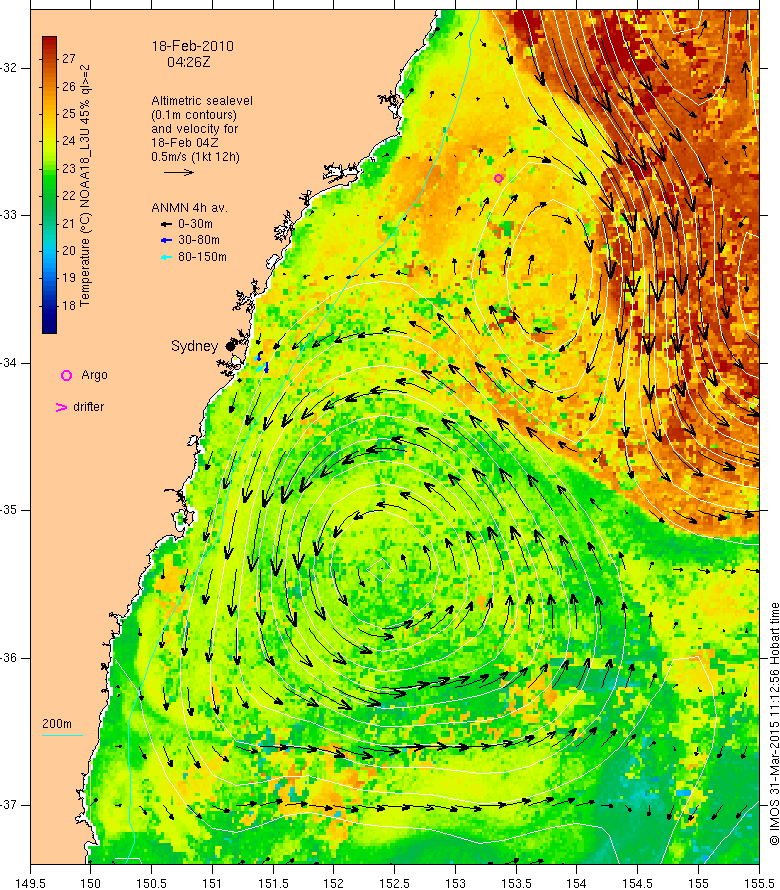
Task: Click the blue 30-80m arrow legend symbol
Action: coord(166,241)
